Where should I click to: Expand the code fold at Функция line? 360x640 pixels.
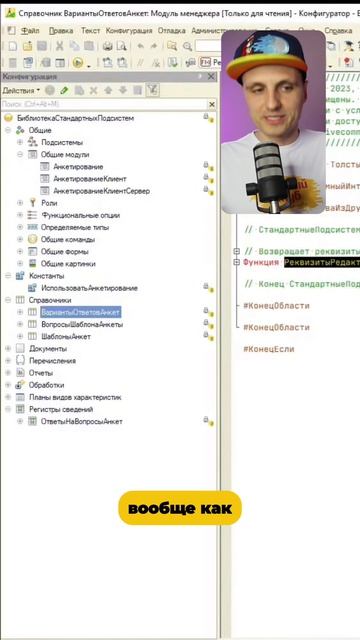coord(236,262)
